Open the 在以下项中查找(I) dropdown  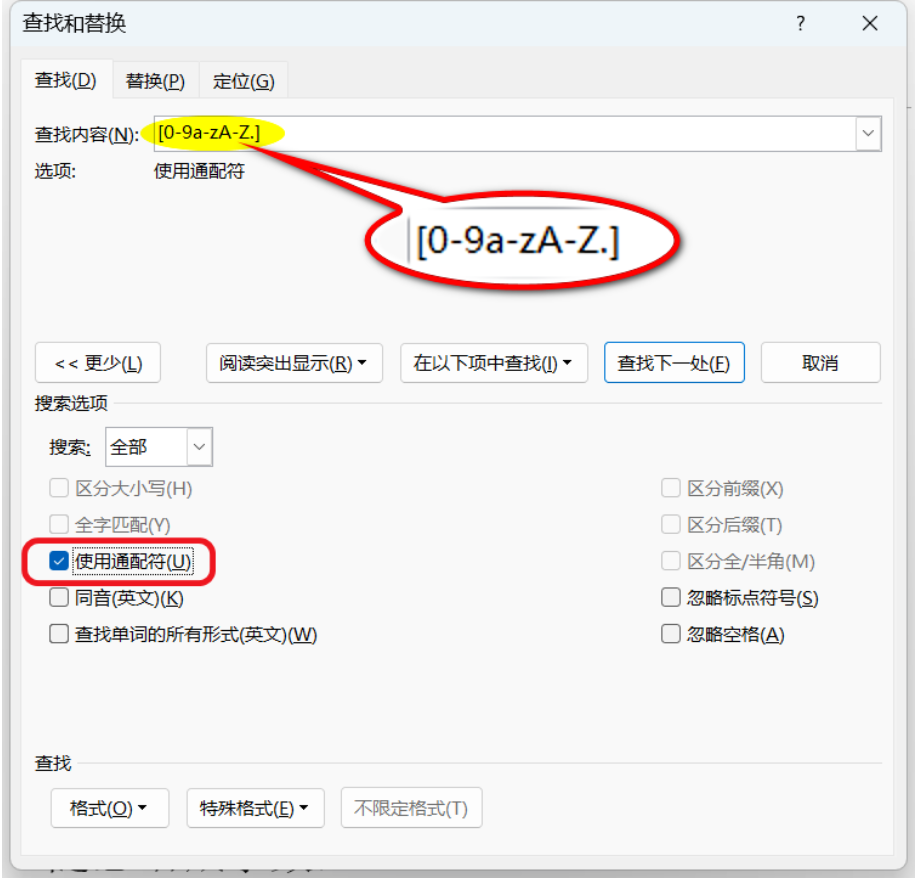pos(493,363)
